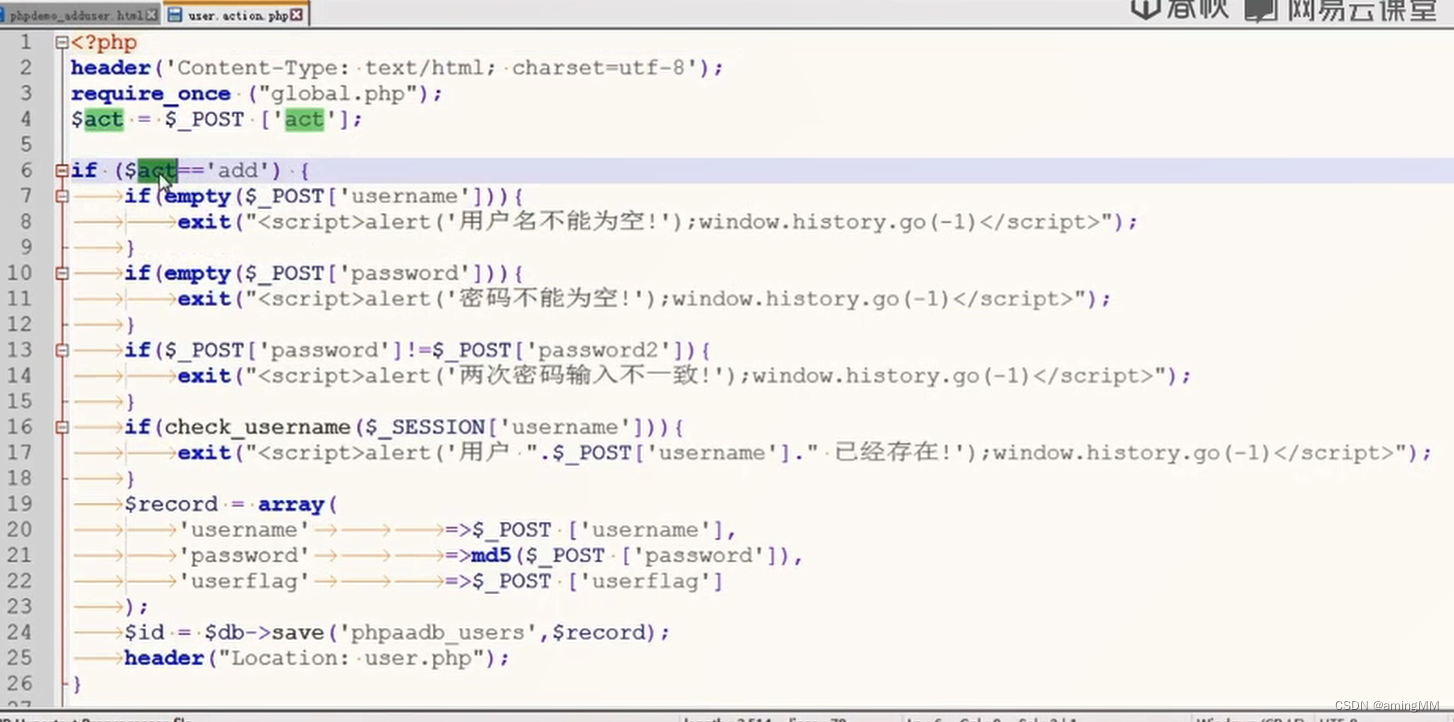
Task: Fold the empty password check on line 10
Action: pyautogui.click(x=62, y=273)
